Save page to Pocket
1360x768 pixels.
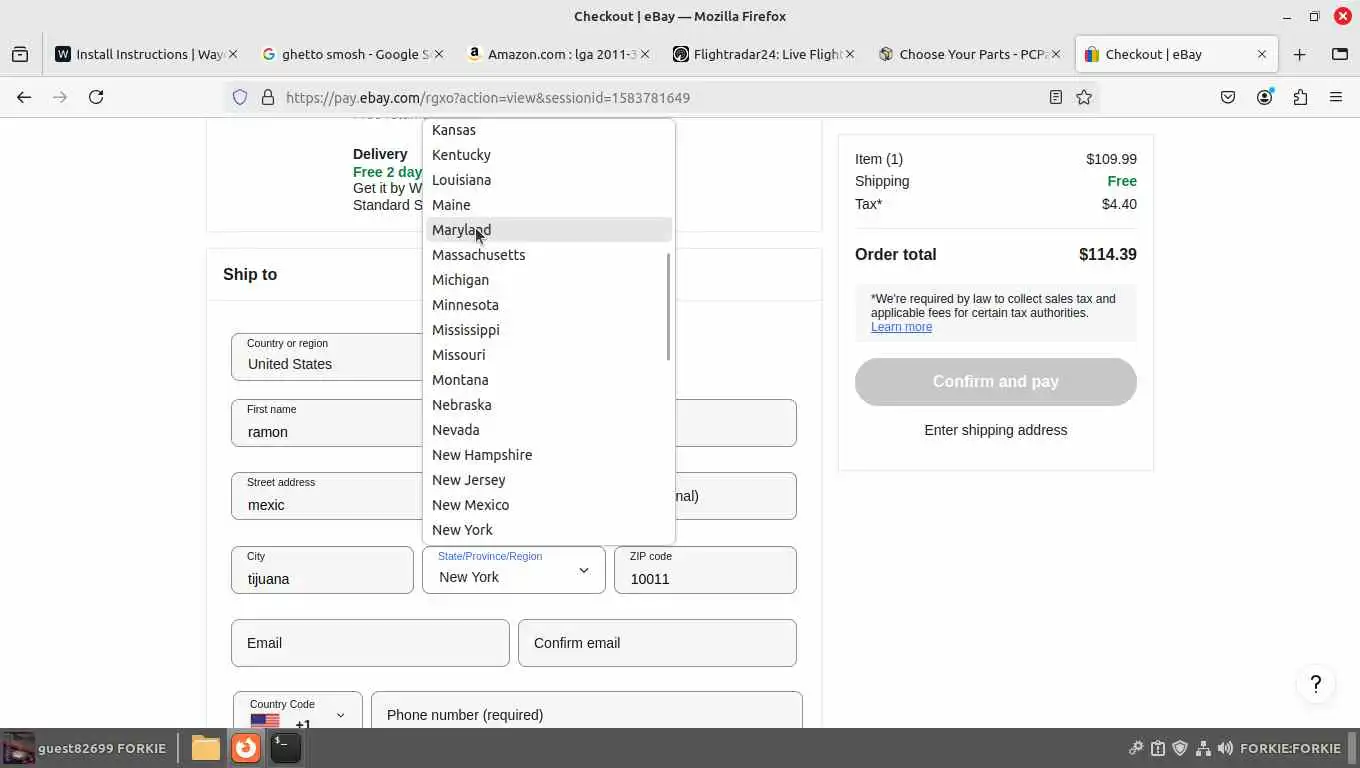pyautogui.click(x=1228, y=97)
